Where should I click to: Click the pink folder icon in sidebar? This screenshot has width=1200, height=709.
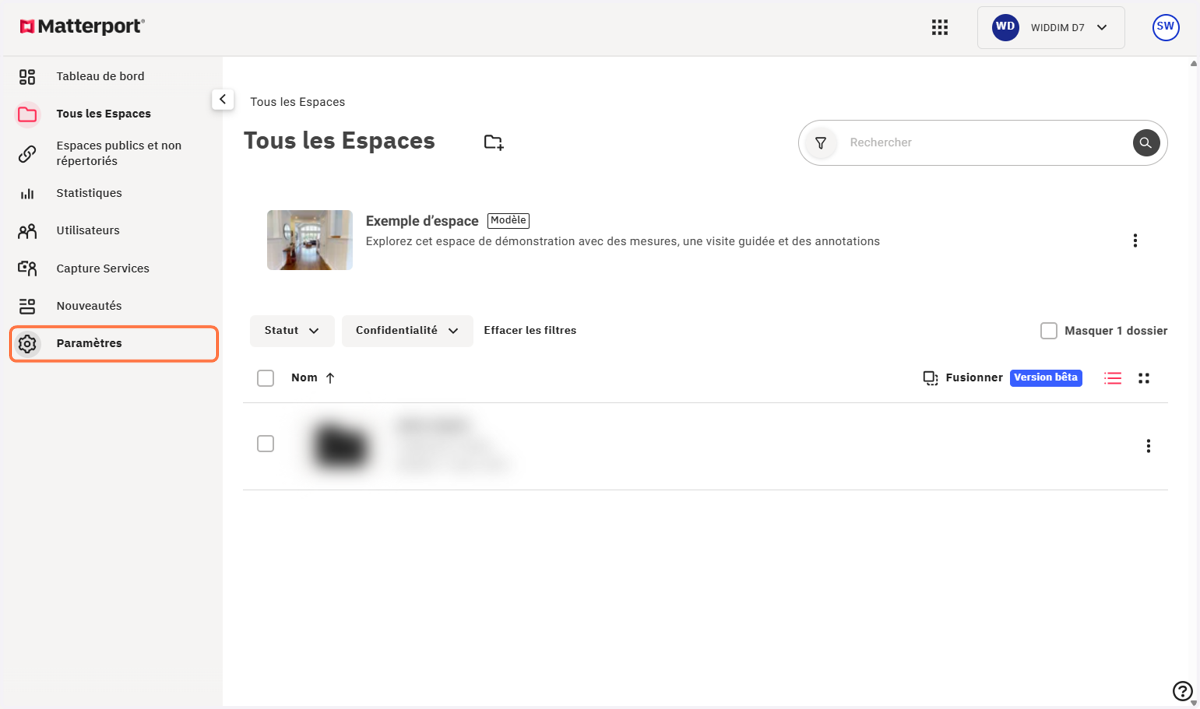[28, 114]
